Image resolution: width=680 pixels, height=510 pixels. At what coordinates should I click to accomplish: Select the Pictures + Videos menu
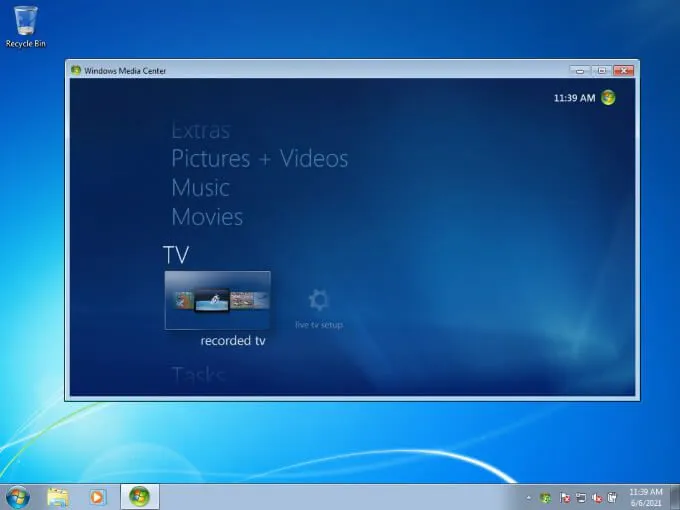tap(260, 158)
